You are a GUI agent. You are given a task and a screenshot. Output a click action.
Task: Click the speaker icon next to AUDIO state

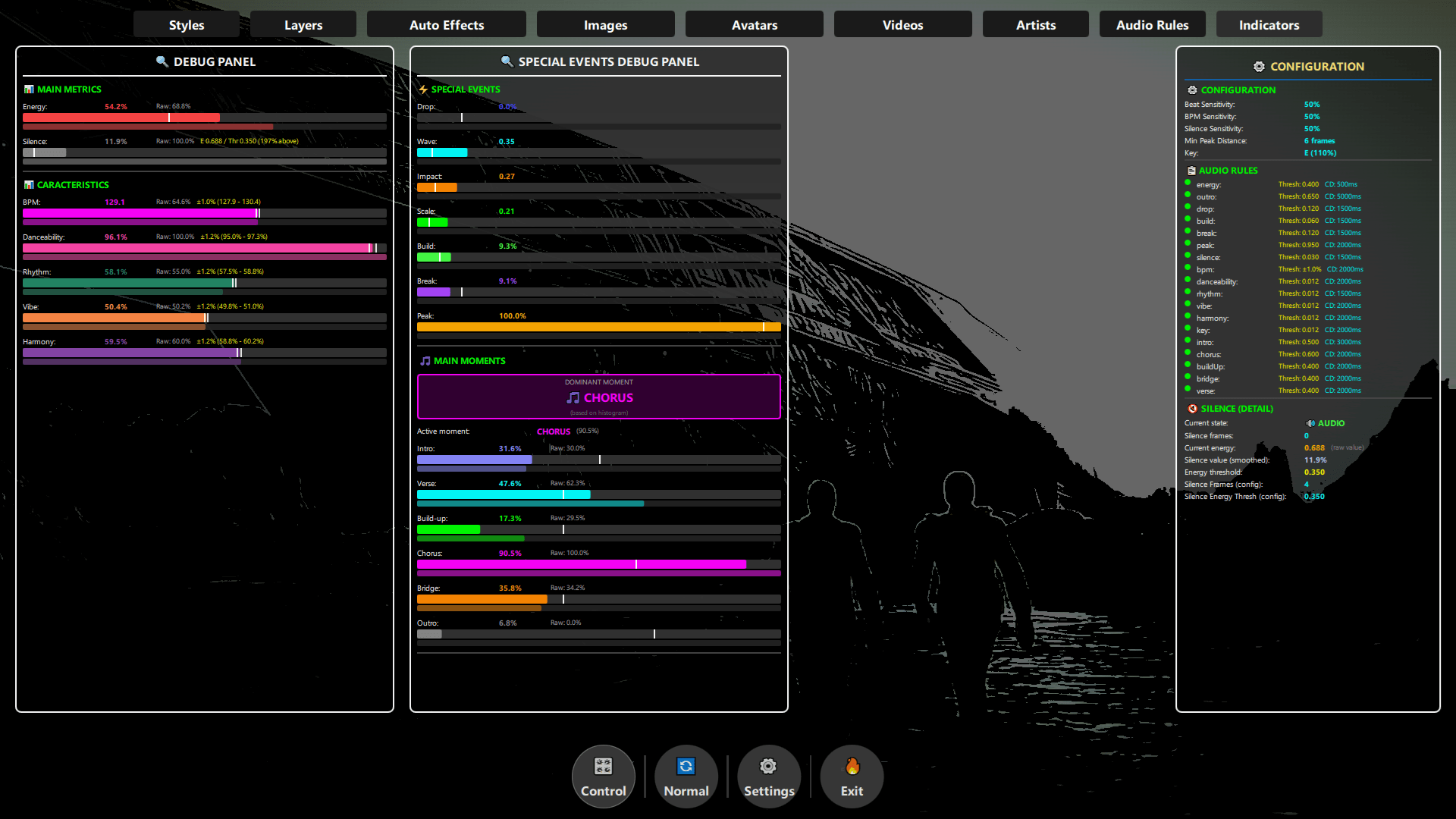pos(1310,423)
